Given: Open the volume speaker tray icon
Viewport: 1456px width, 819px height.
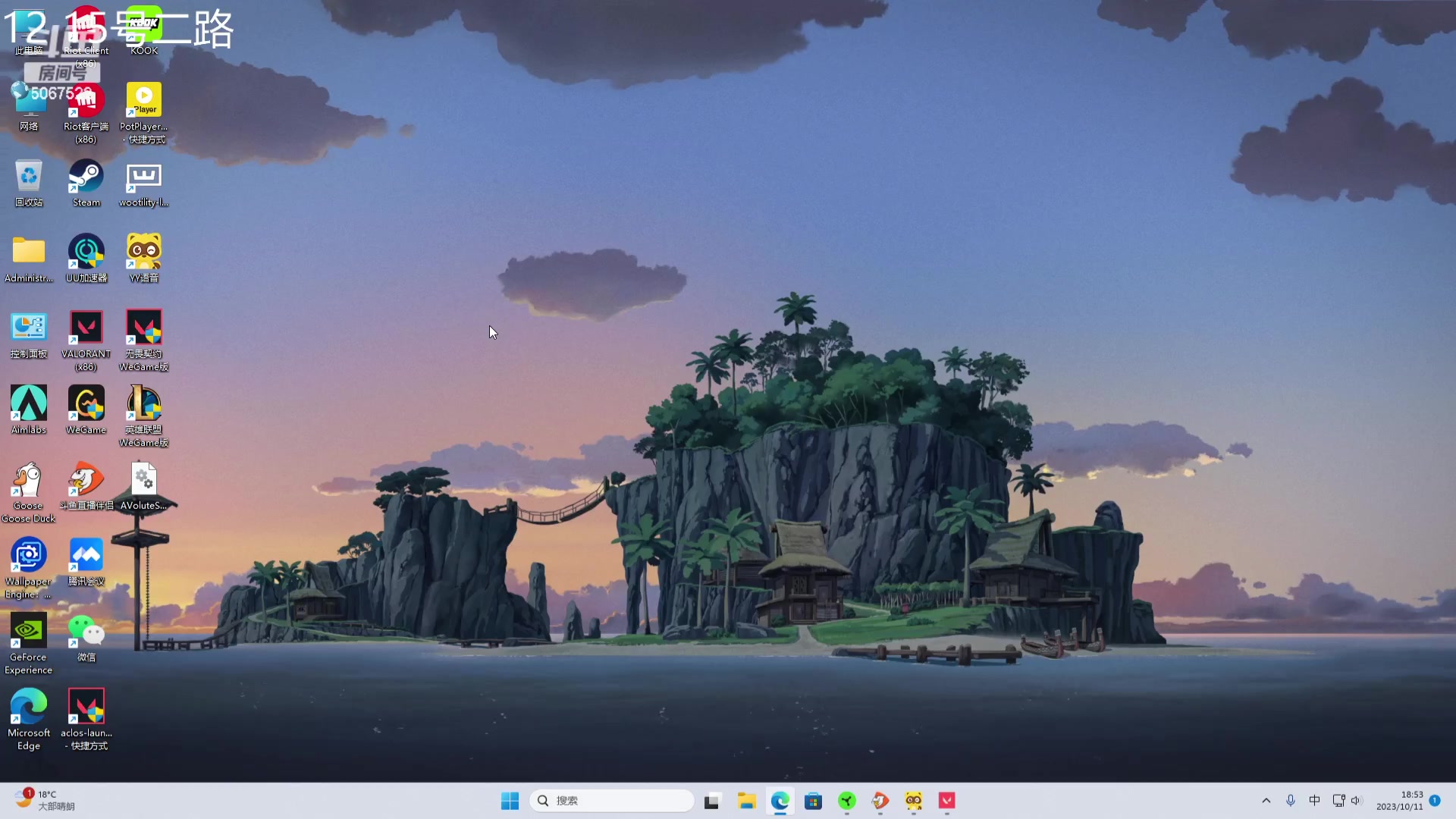Looking at the screenshot, I should [x=1357, y=801].
